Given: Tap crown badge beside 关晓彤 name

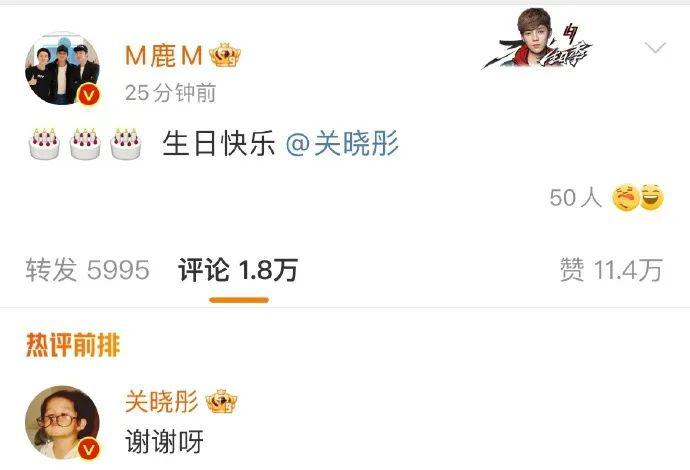Looking at the screenshot, I should point(222,401).
